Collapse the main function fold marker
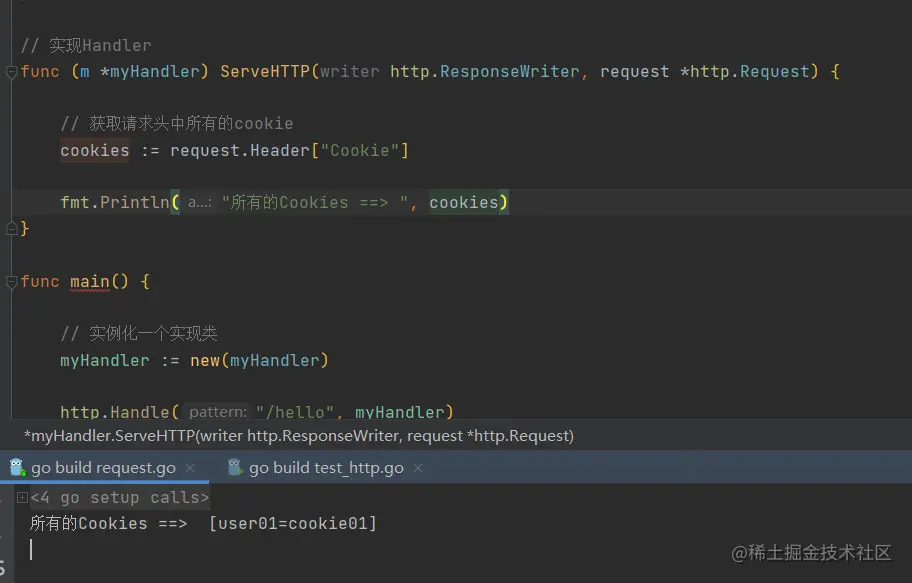This screenshot has height=583, width=912. click(11, 282)
